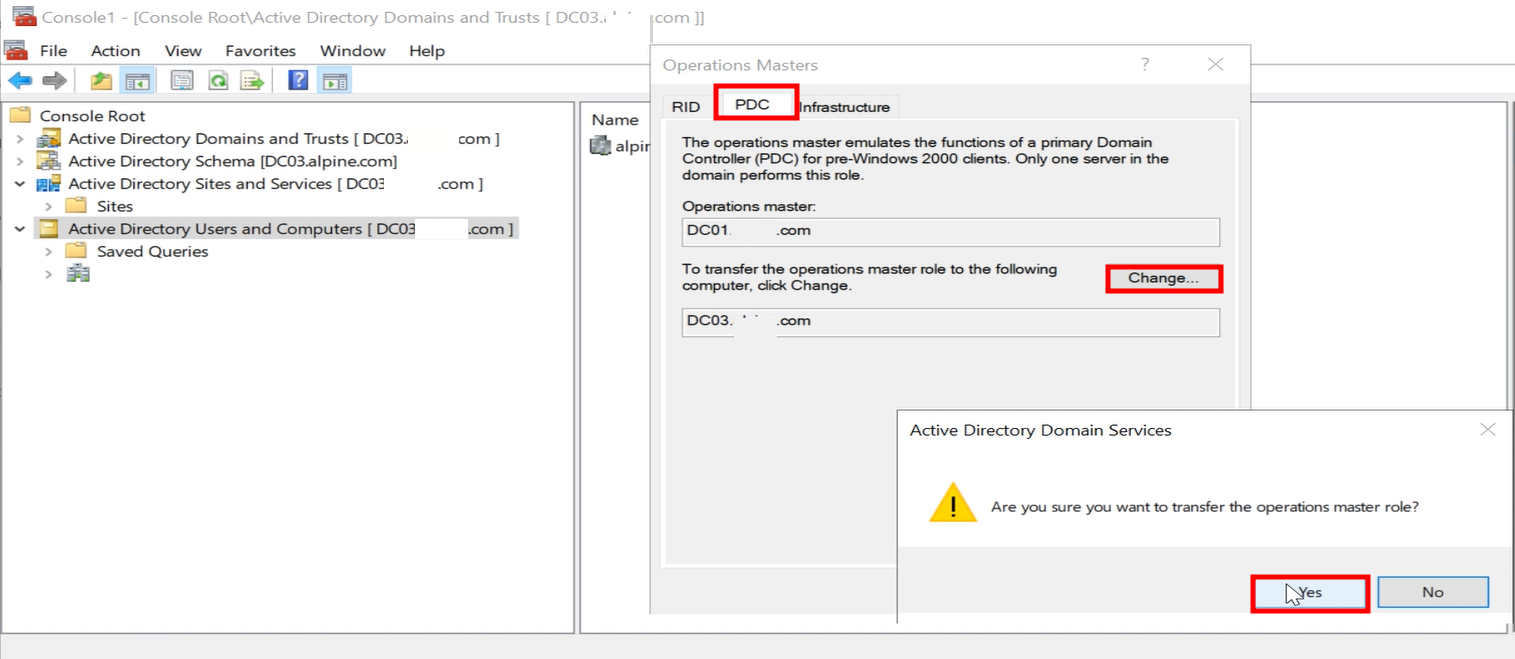The width and height of the screenshot is (1515, 659).
Task: Click the yellow warning triangle icon
Action: [953, 504]
